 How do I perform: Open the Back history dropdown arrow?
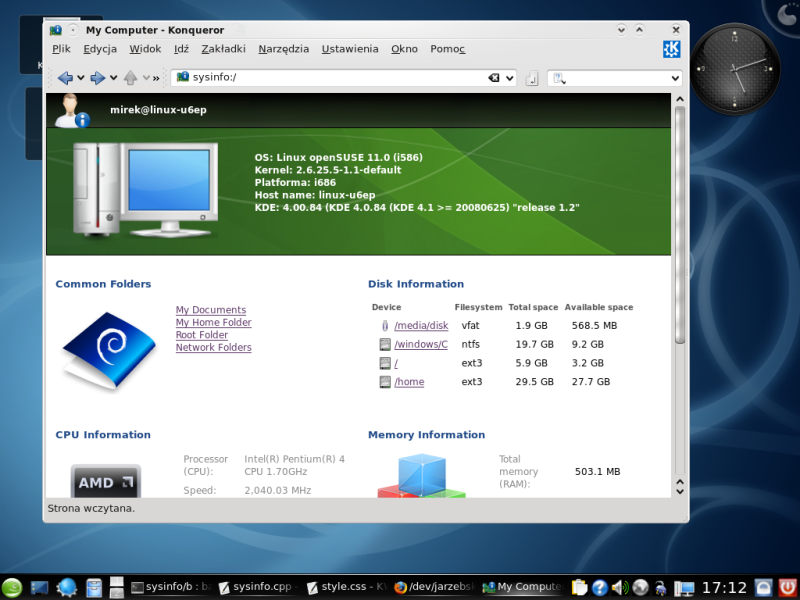[x=81, y=78]
